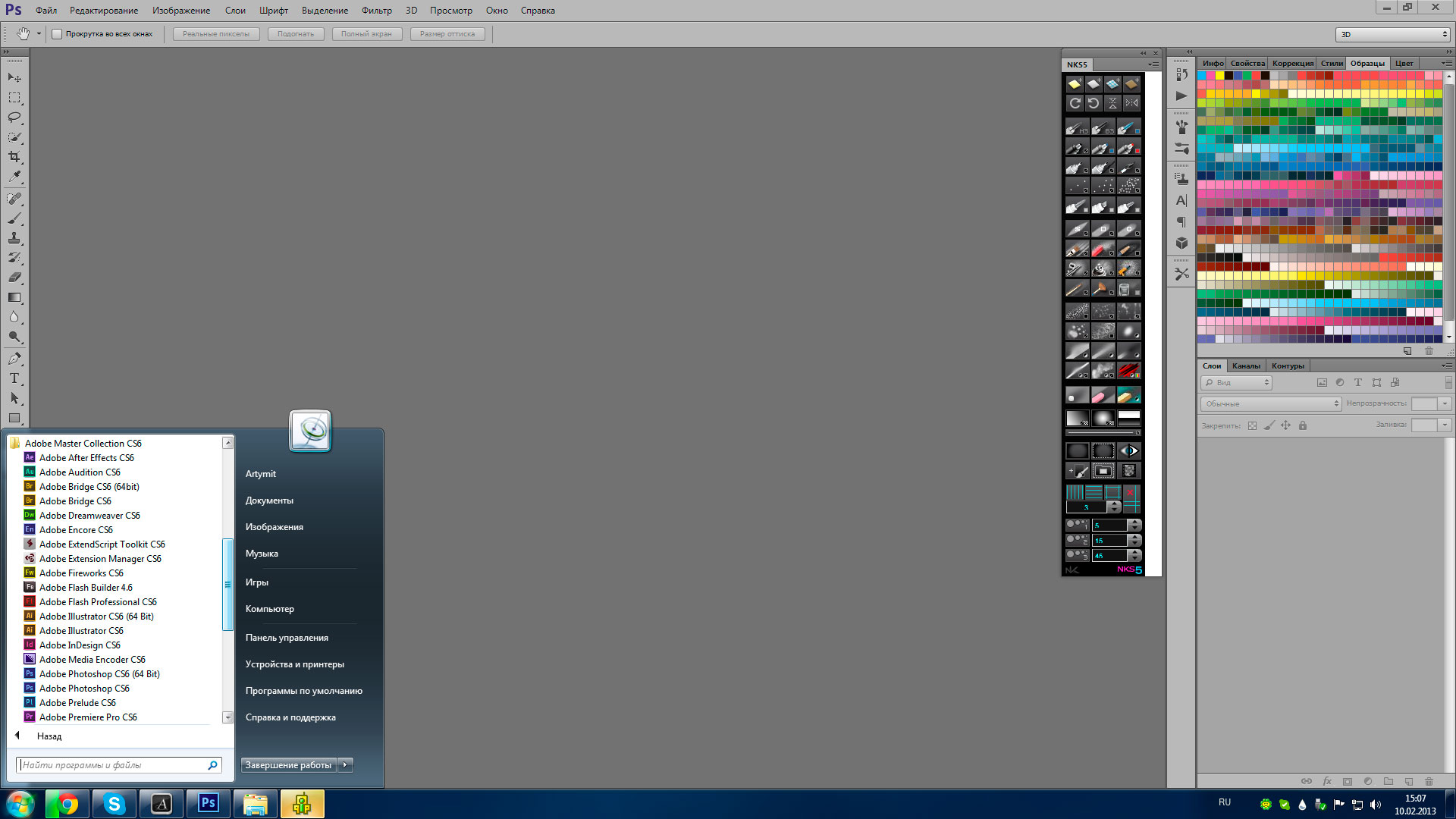
Task: Open the History panel icon
Action: (x=1181, y=74)
